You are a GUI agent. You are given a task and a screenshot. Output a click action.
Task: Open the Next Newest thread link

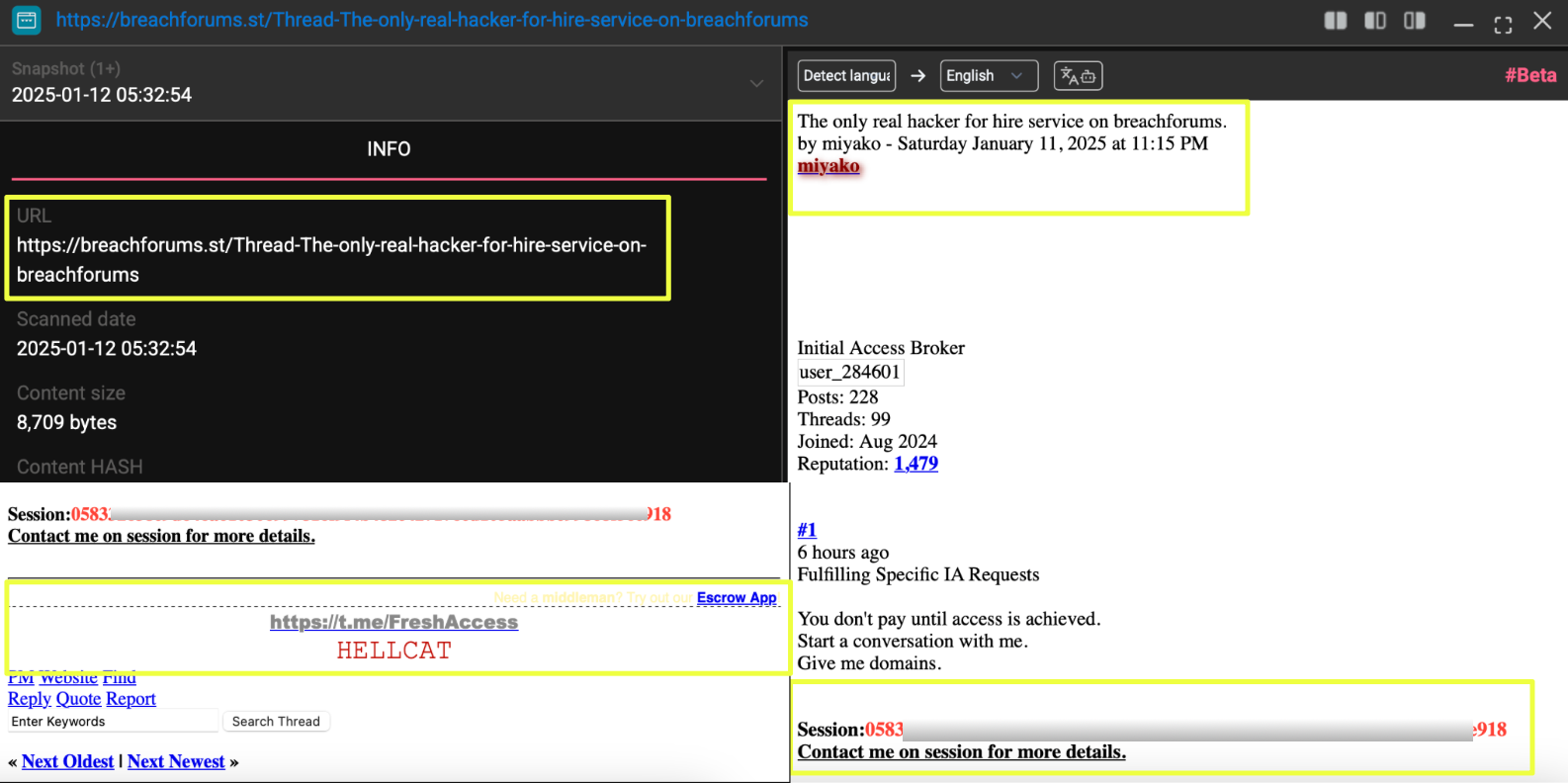176,761
